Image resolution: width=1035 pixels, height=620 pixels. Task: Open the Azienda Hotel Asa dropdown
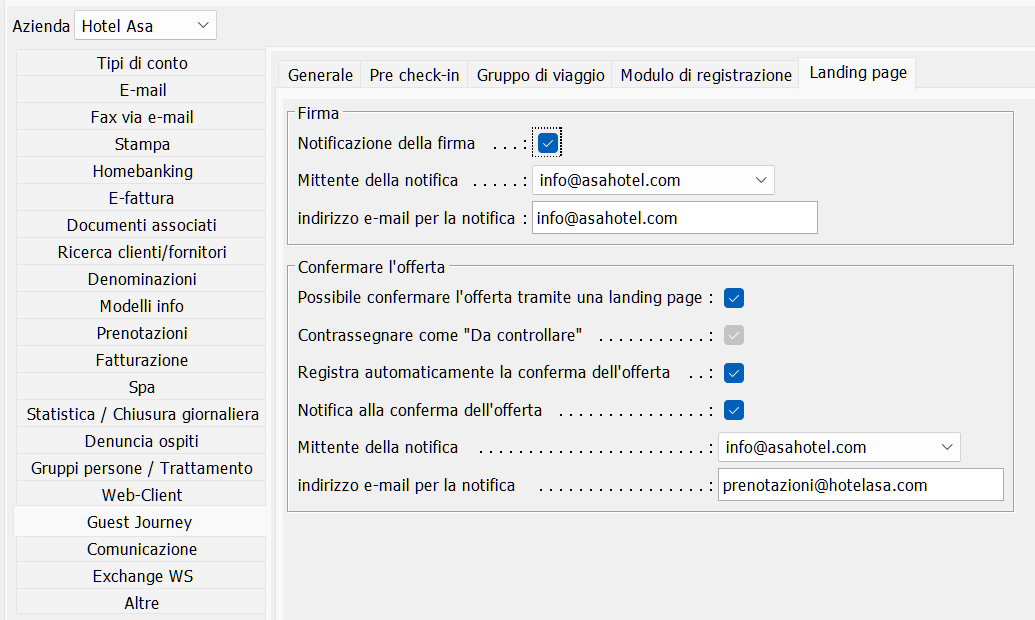(145, 26)
